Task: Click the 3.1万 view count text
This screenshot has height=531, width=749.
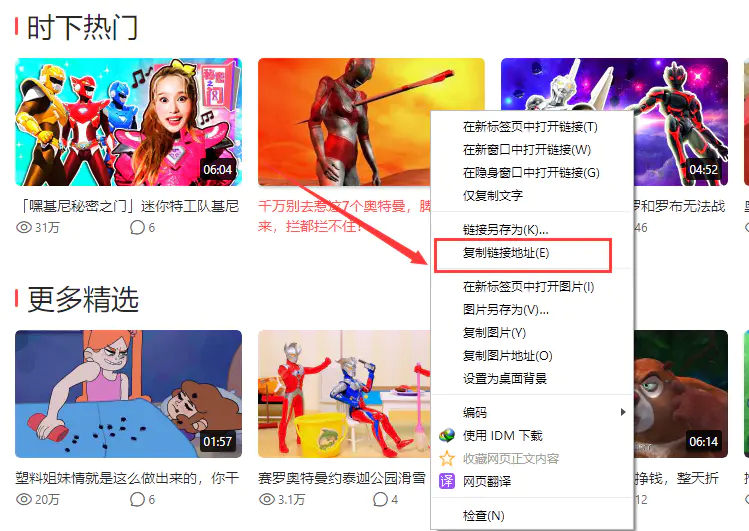Action: (x=291, y=500)
